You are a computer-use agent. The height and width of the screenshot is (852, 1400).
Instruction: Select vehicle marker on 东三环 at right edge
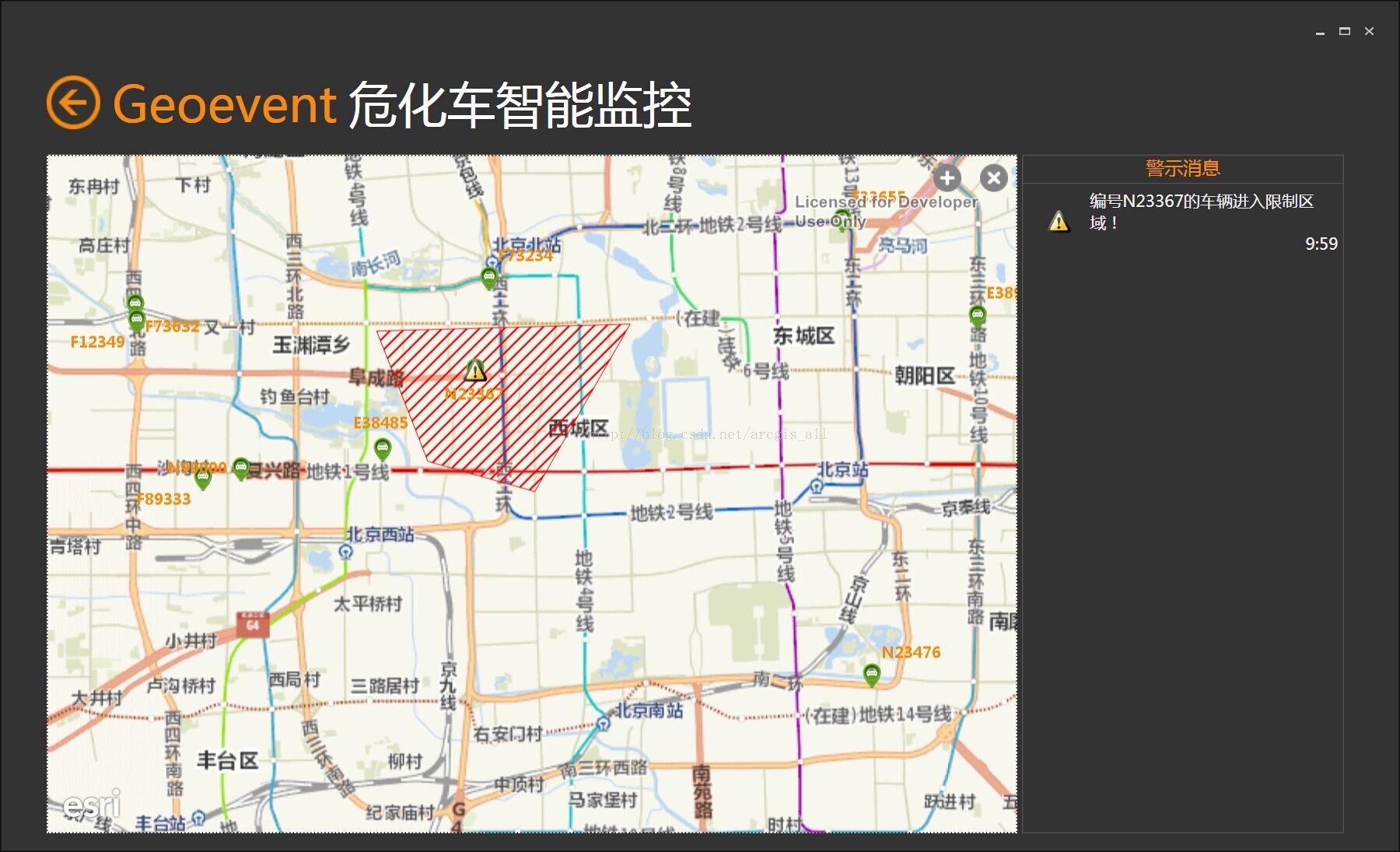[x=978, y=315]
